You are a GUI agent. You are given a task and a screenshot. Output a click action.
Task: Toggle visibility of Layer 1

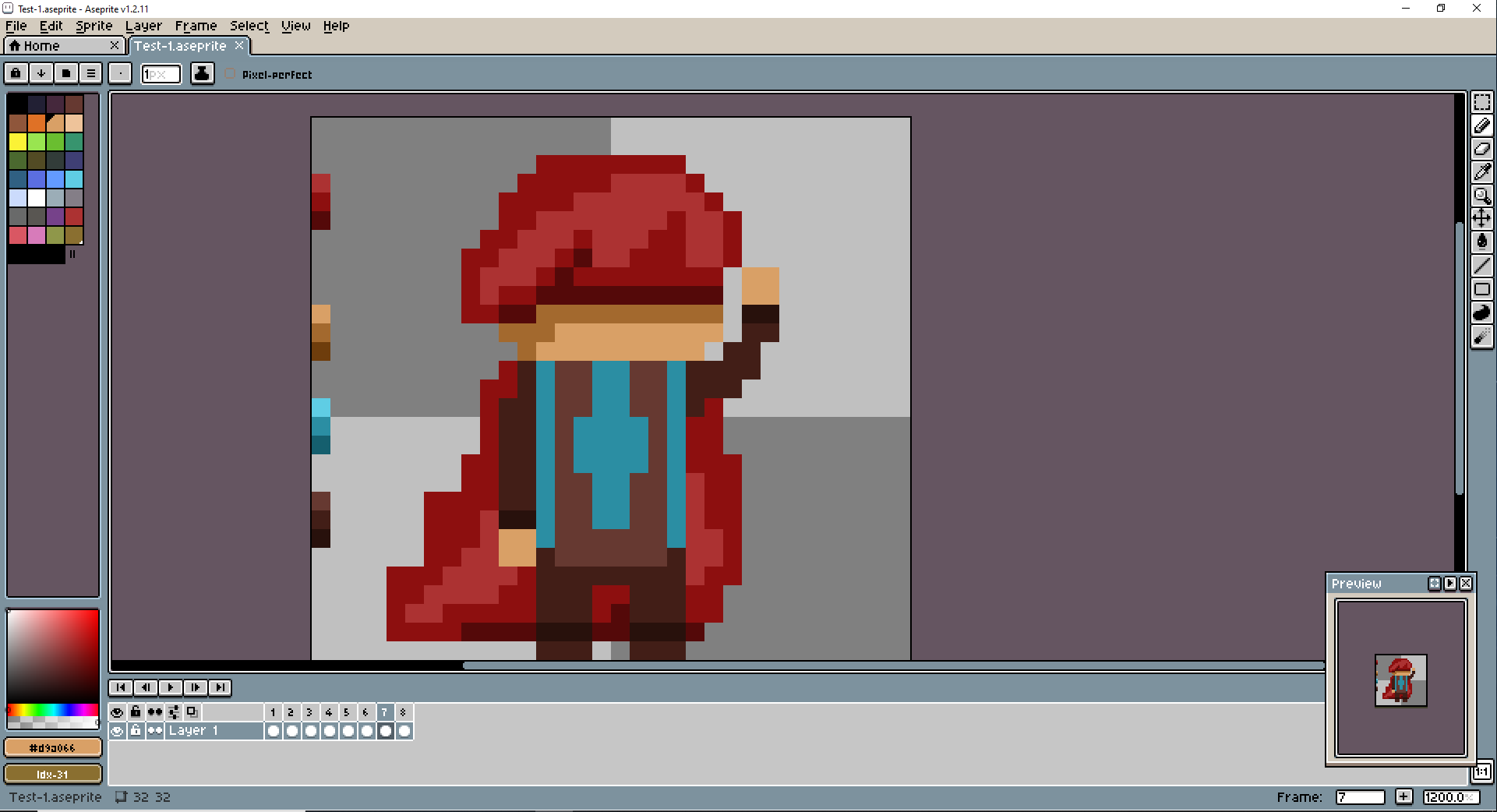coord(118,731)
